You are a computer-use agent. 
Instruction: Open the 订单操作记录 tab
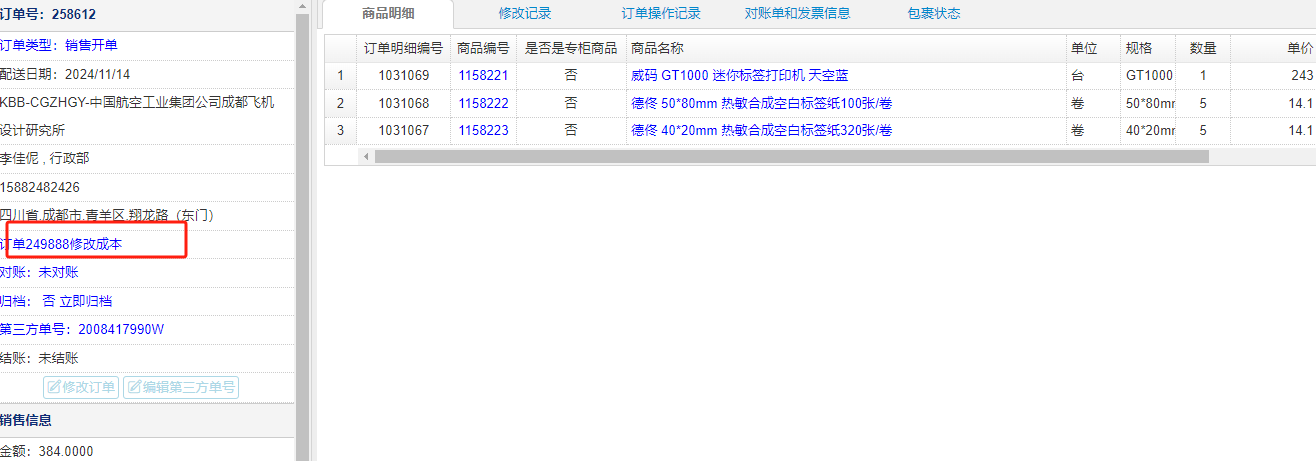click(661, 13)
